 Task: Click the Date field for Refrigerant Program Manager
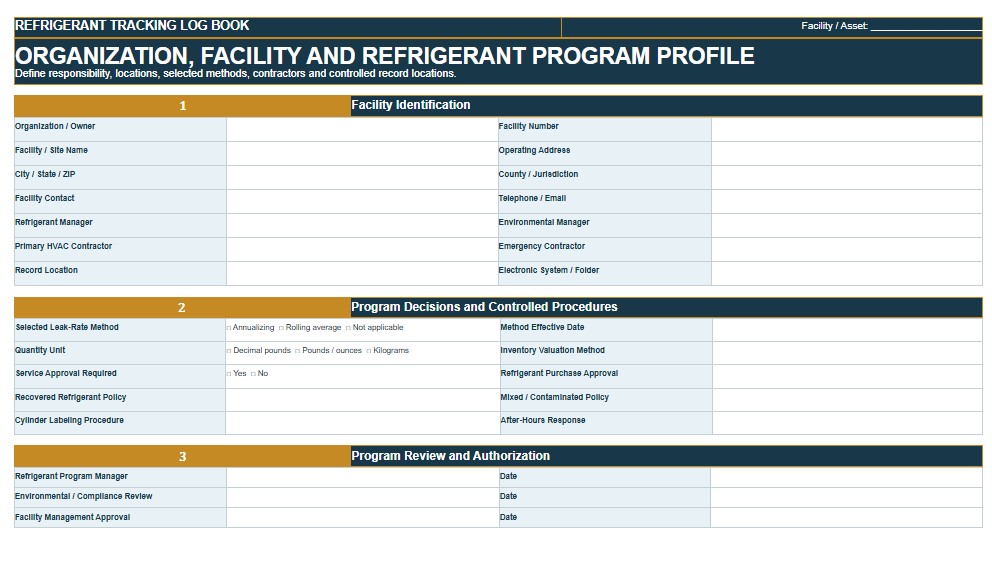(846, 477)
